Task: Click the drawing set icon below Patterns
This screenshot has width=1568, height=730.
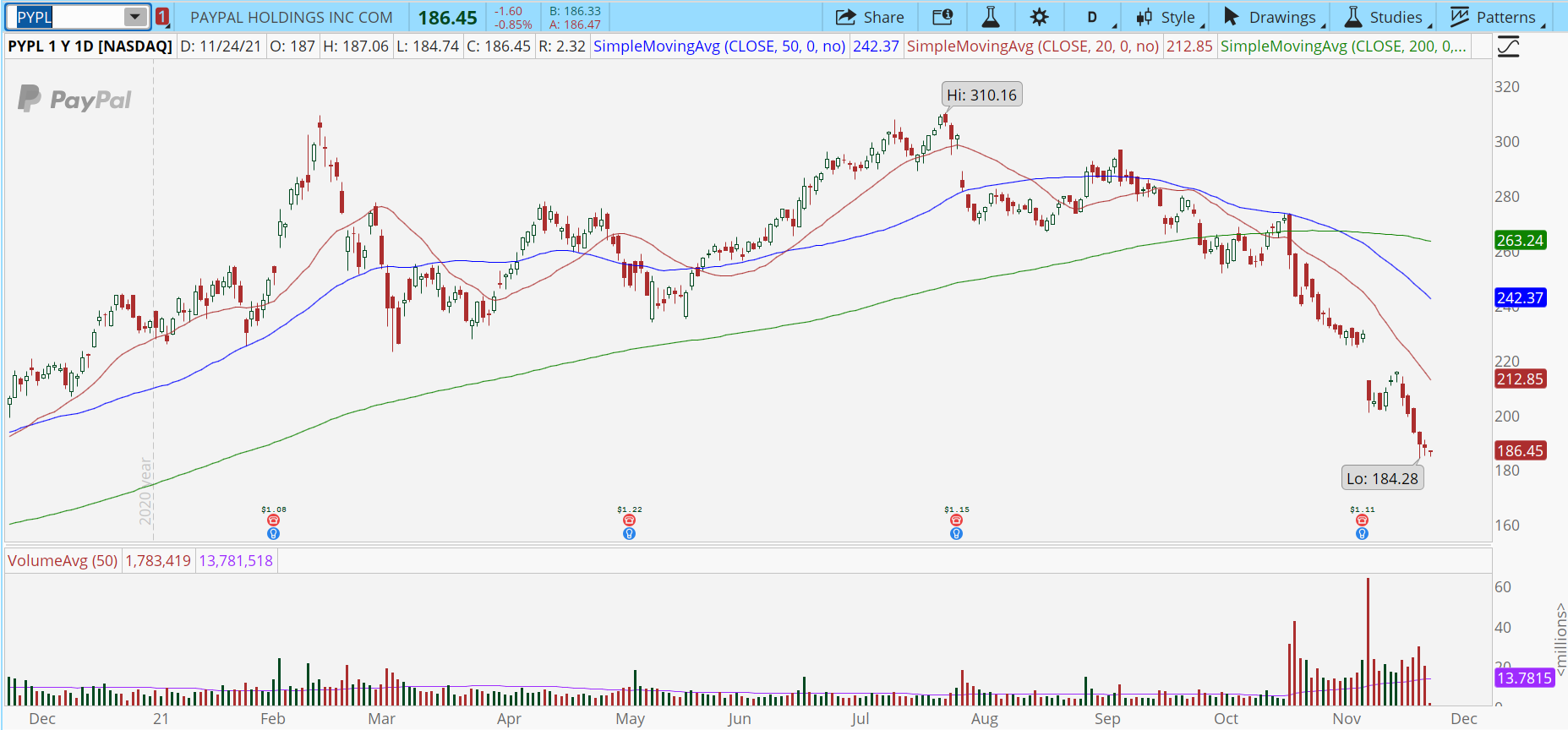Action: tap(1508, 47)
